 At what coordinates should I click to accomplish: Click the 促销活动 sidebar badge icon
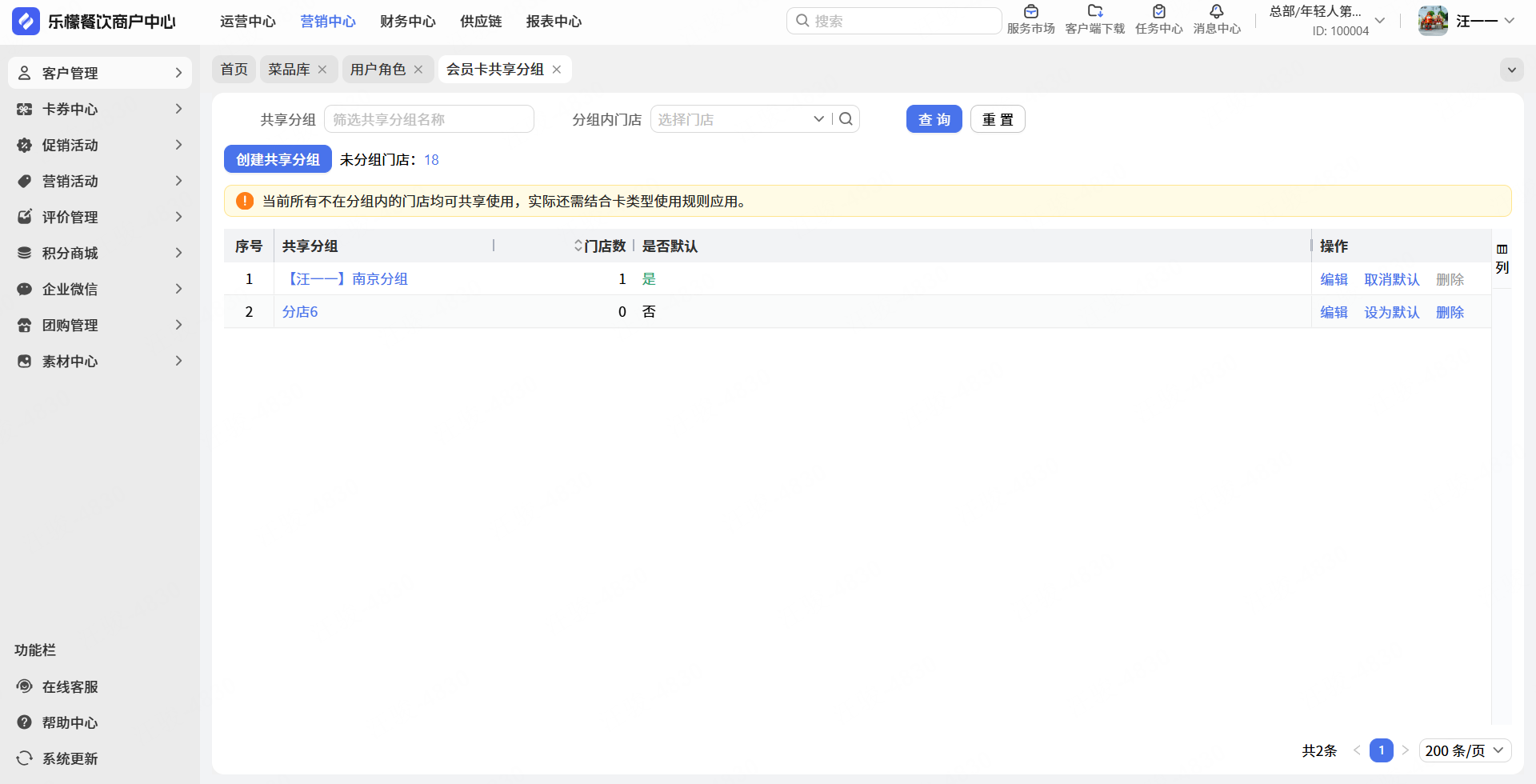[25, 145]
